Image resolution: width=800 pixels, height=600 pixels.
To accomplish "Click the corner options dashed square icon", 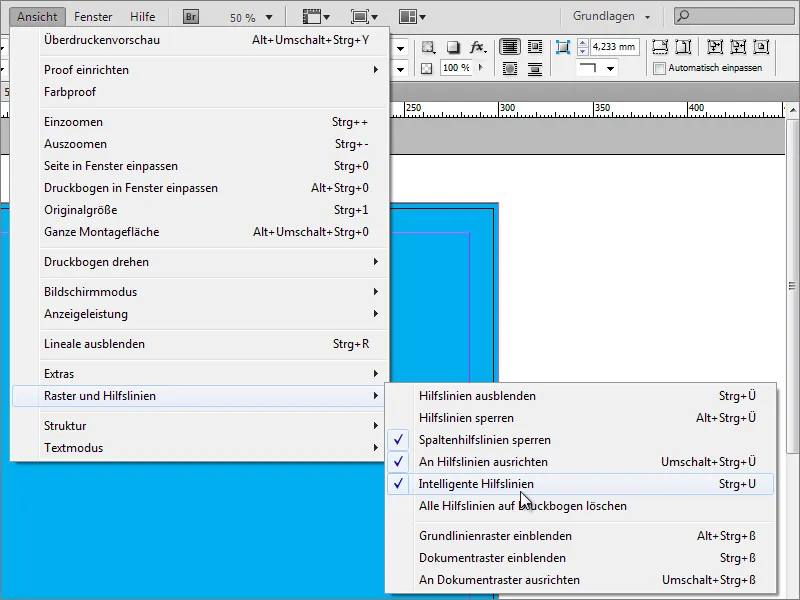I will (x=429, y=47).
